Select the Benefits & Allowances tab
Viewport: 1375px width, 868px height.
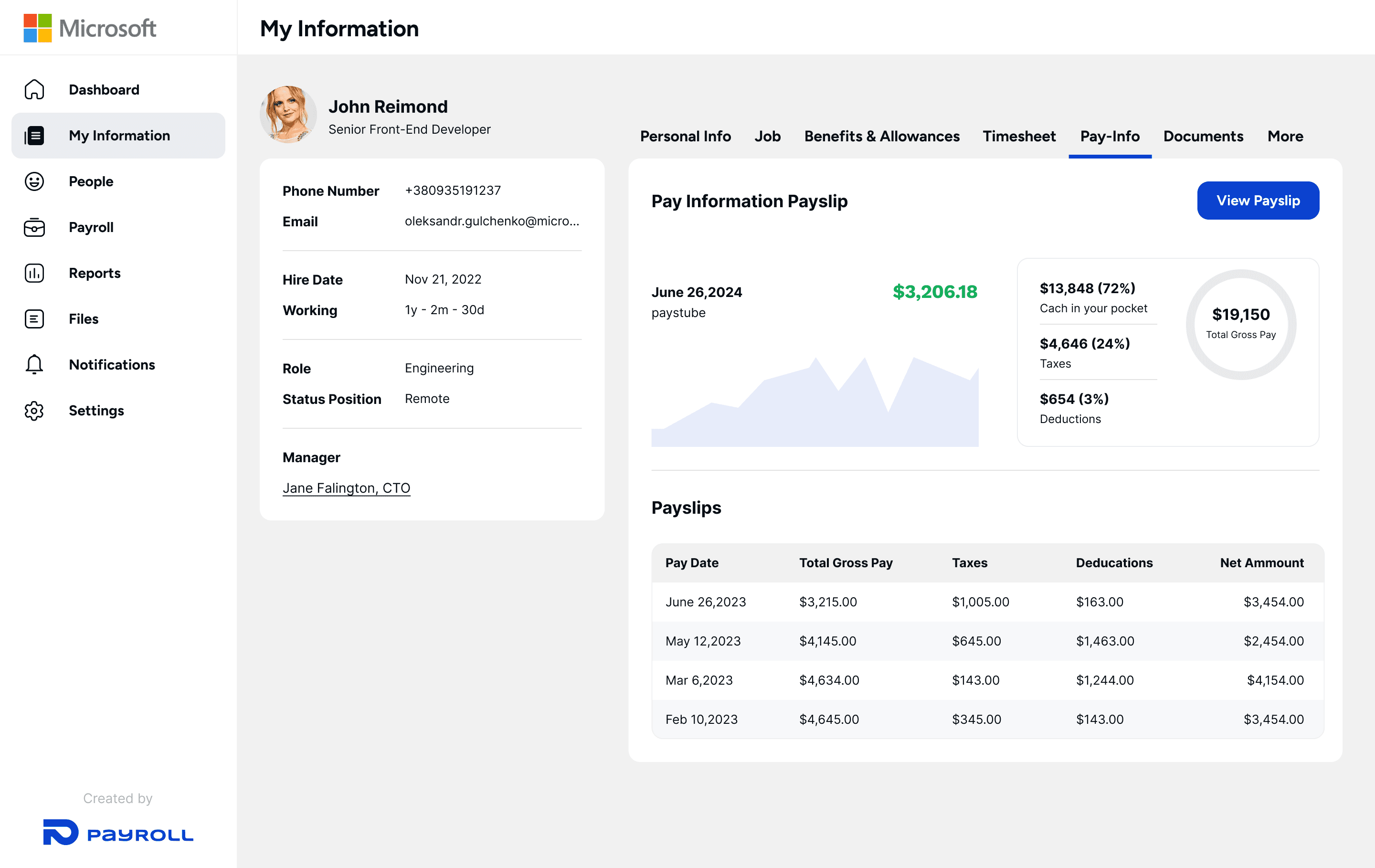(882, 137)
